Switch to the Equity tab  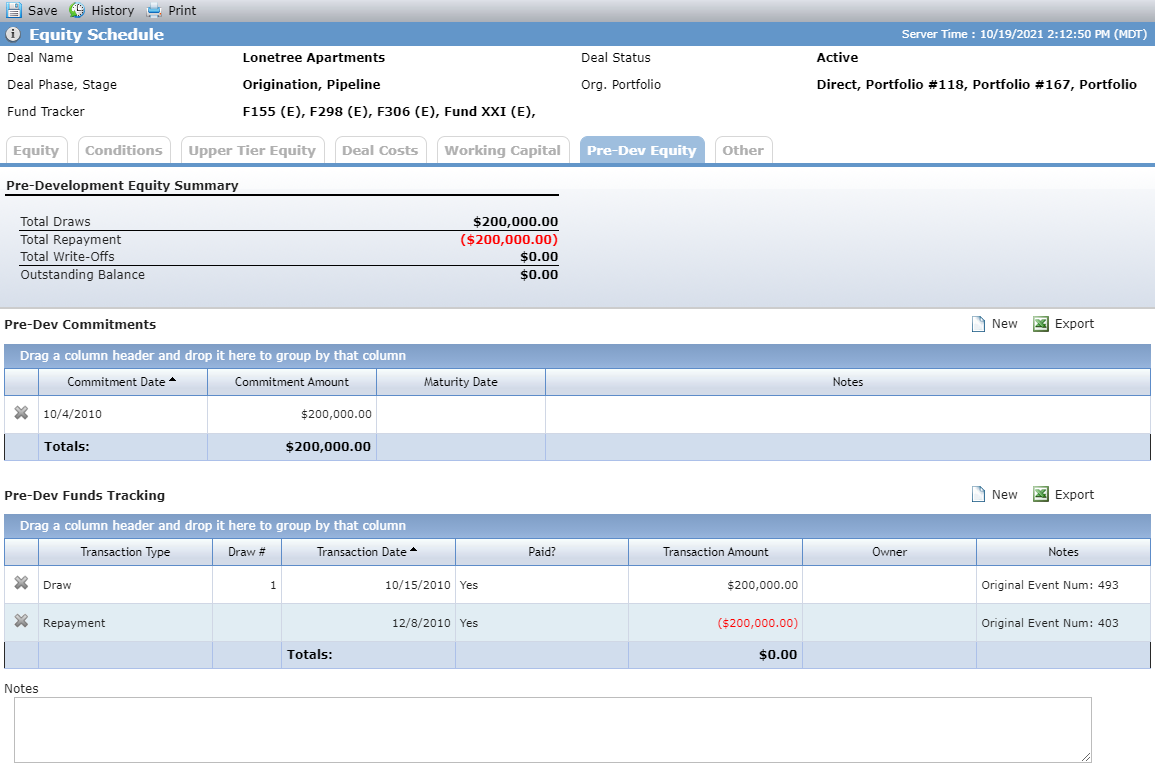pyautogui.click(x=36, y=150)
